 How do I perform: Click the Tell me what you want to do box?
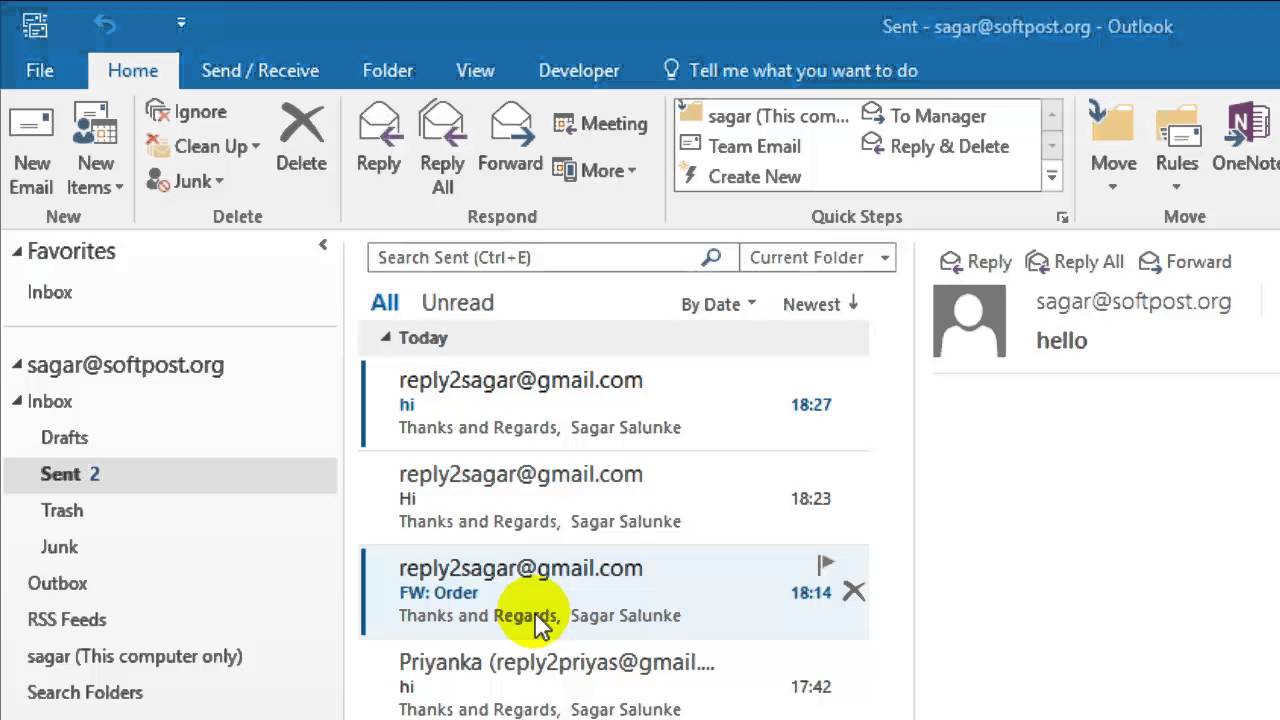791,70
